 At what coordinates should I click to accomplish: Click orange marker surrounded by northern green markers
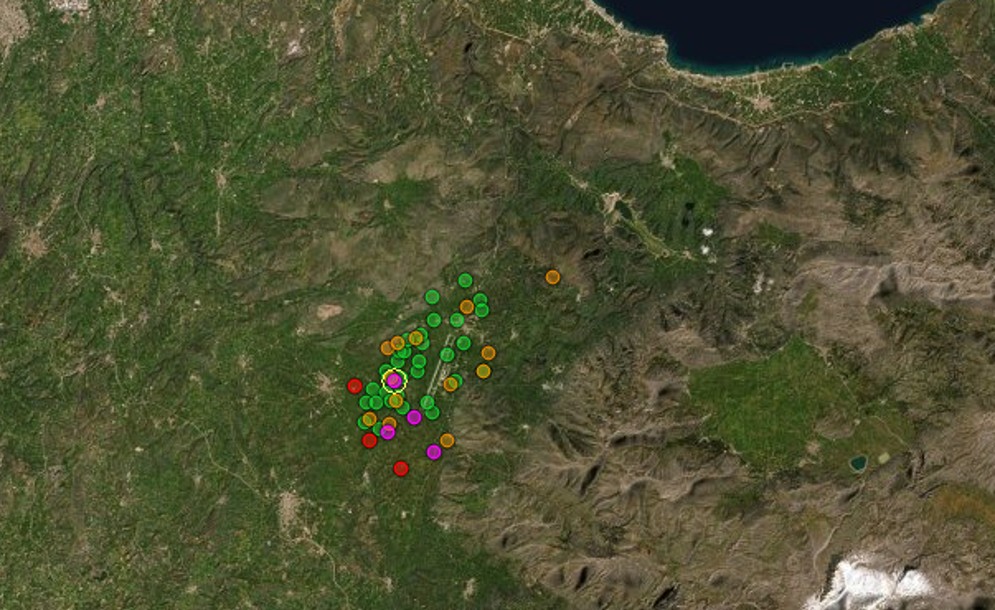467,307
